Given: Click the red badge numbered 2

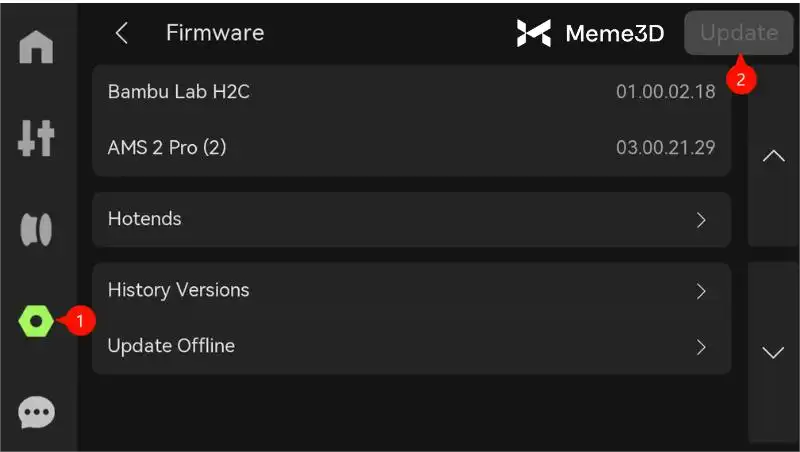Looking at the screenshot, I should tap(740, 78).
